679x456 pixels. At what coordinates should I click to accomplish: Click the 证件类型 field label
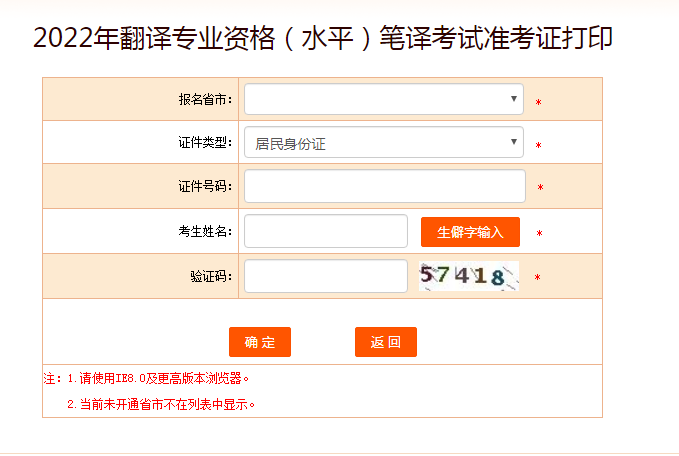(206, 143)
